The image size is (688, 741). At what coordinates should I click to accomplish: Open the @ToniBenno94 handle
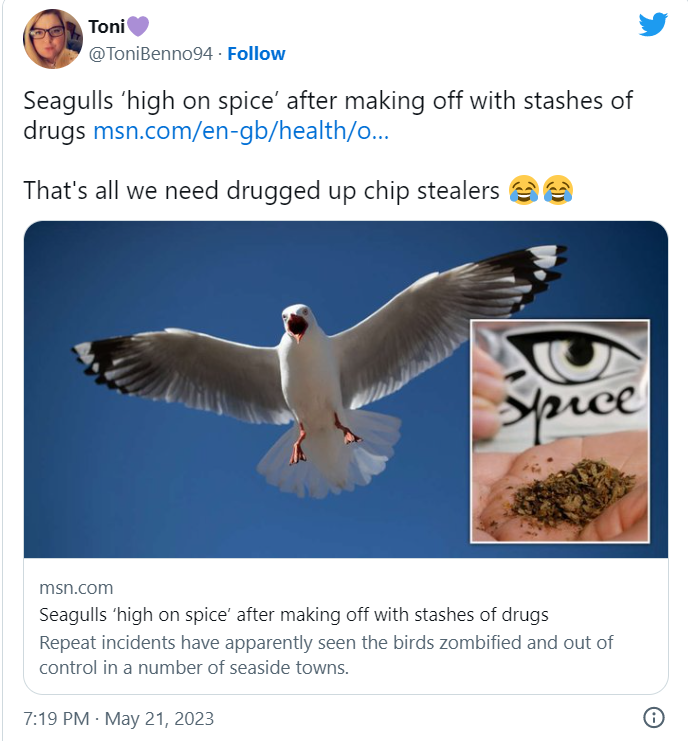pyautogui.click(x=151, y=54)
